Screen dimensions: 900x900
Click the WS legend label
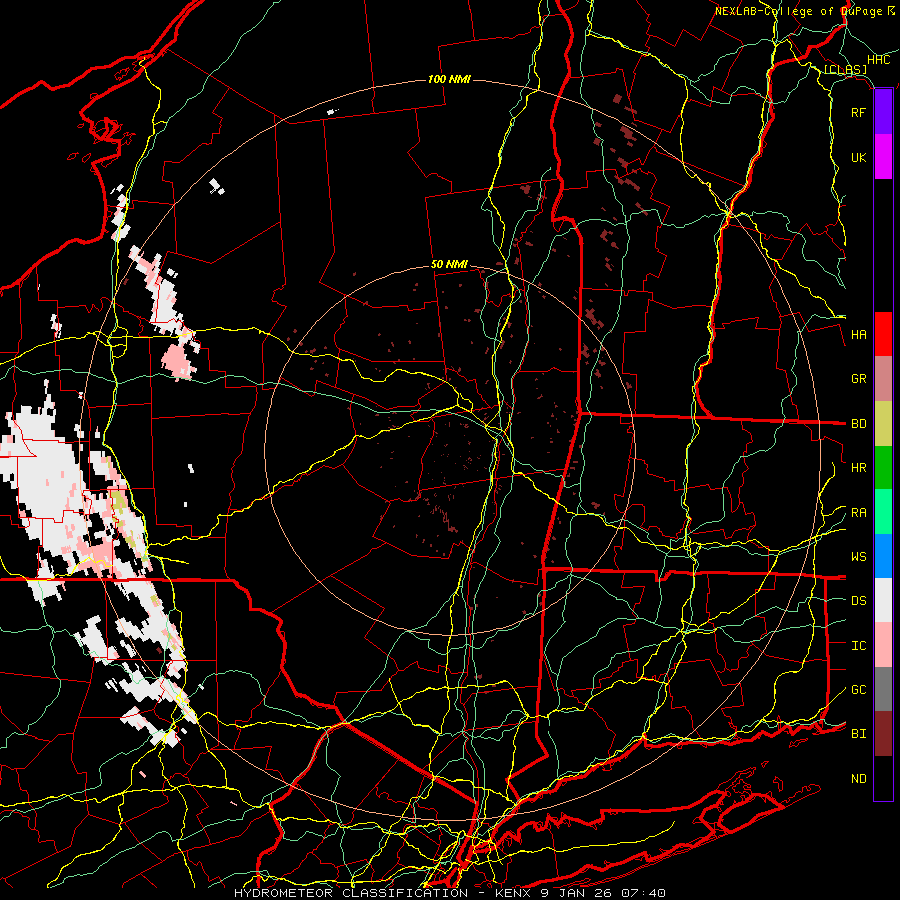858,557
